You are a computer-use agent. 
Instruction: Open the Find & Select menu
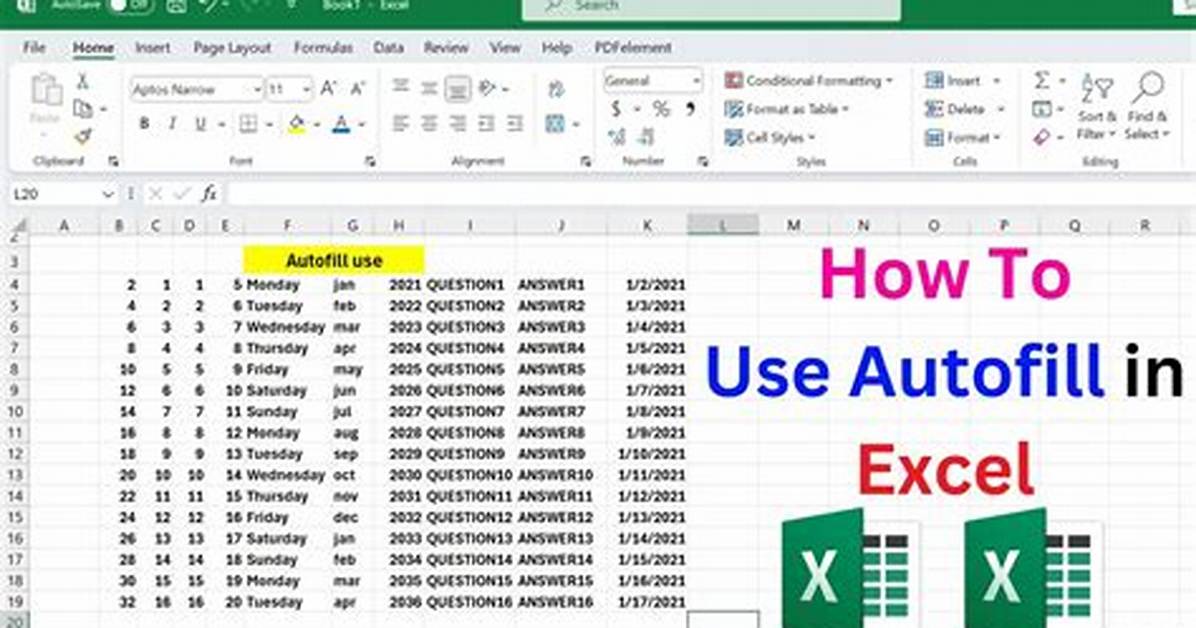click(x=1146, y=107)
